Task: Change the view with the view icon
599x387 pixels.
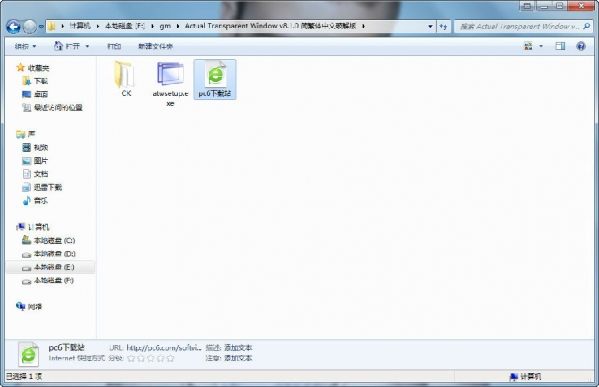Action: pyautogui.click(x=528, y=46)
